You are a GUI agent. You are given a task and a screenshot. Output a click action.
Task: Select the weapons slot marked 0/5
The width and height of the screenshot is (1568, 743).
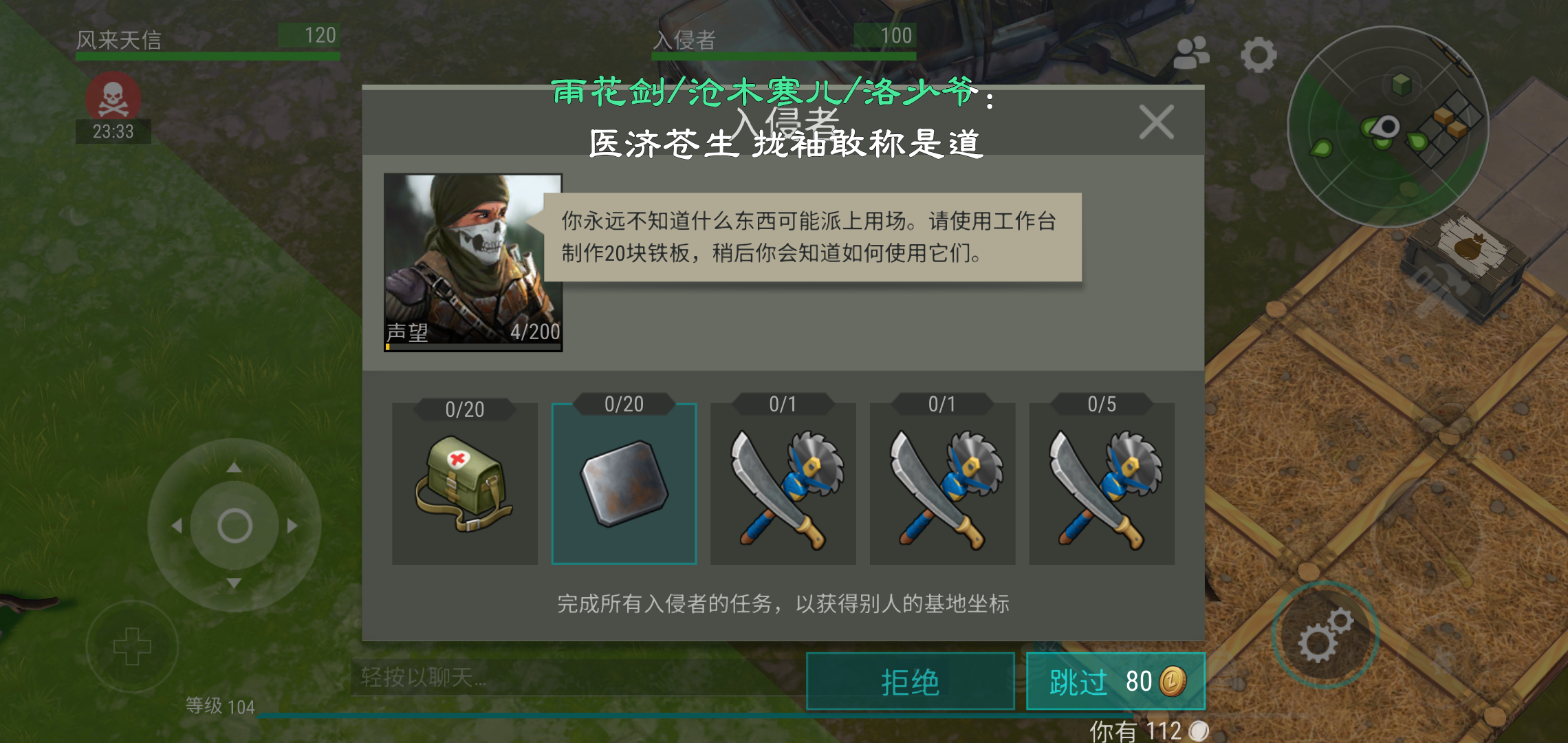click(1102, 483)
